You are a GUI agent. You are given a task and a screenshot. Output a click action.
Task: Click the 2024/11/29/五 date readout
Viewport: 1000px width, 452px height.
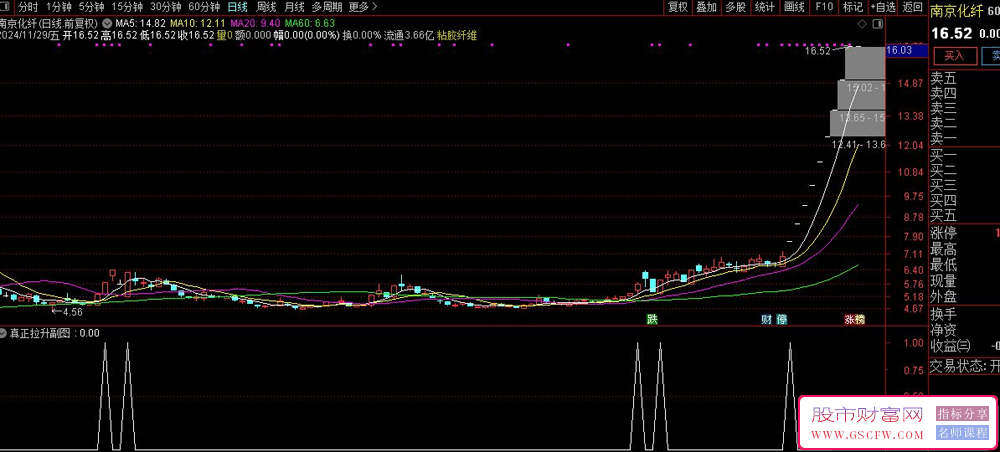[x=29, y=36]
